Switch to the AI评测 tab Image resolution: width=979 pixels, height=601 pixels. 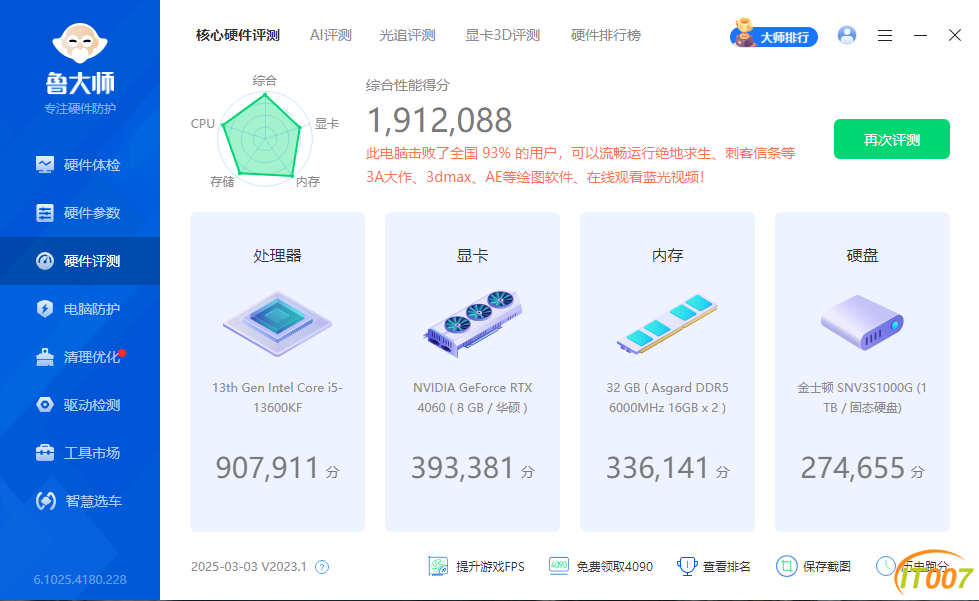[331, 36]
